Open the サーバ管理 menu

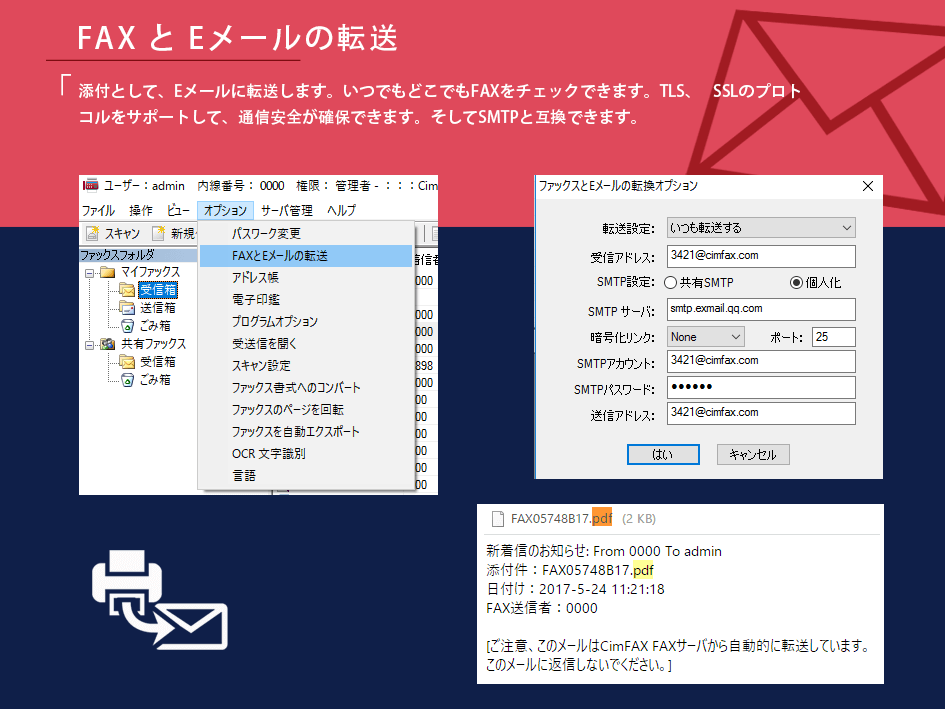point(286,210)
